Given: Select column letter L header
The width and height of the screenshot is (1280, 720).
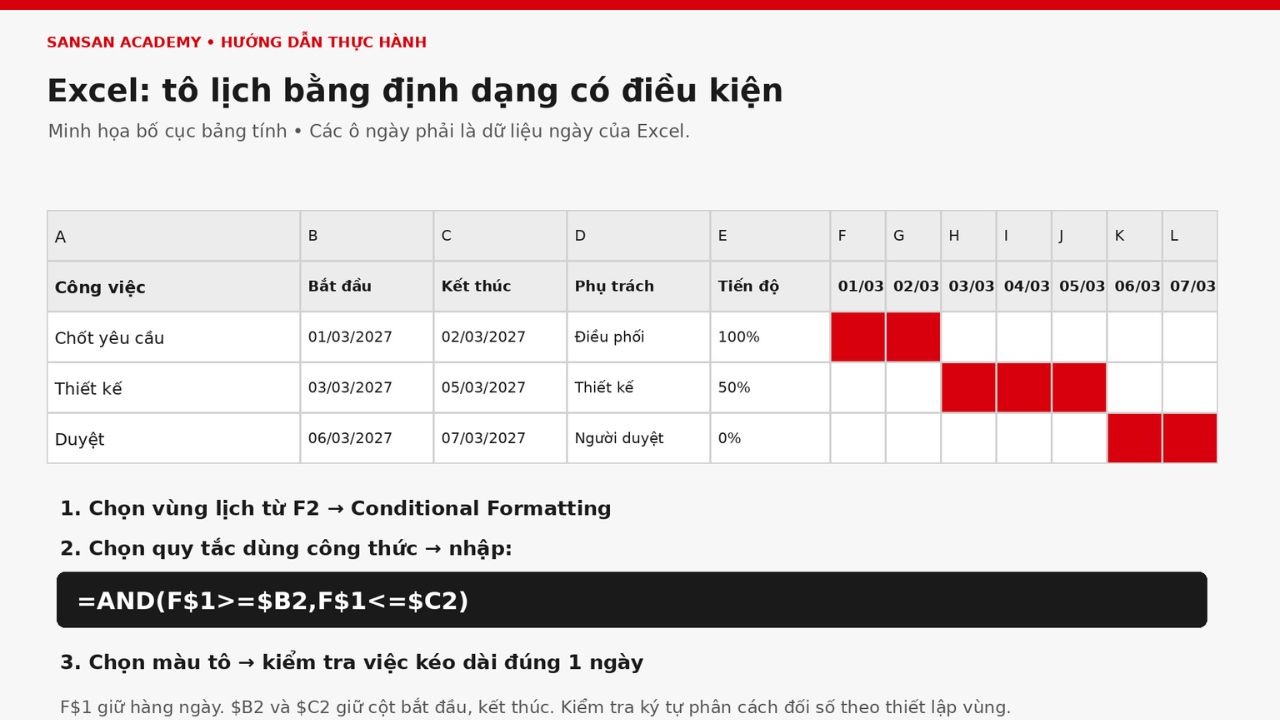Looking at the screenshot, I should tap(1190, 236).
